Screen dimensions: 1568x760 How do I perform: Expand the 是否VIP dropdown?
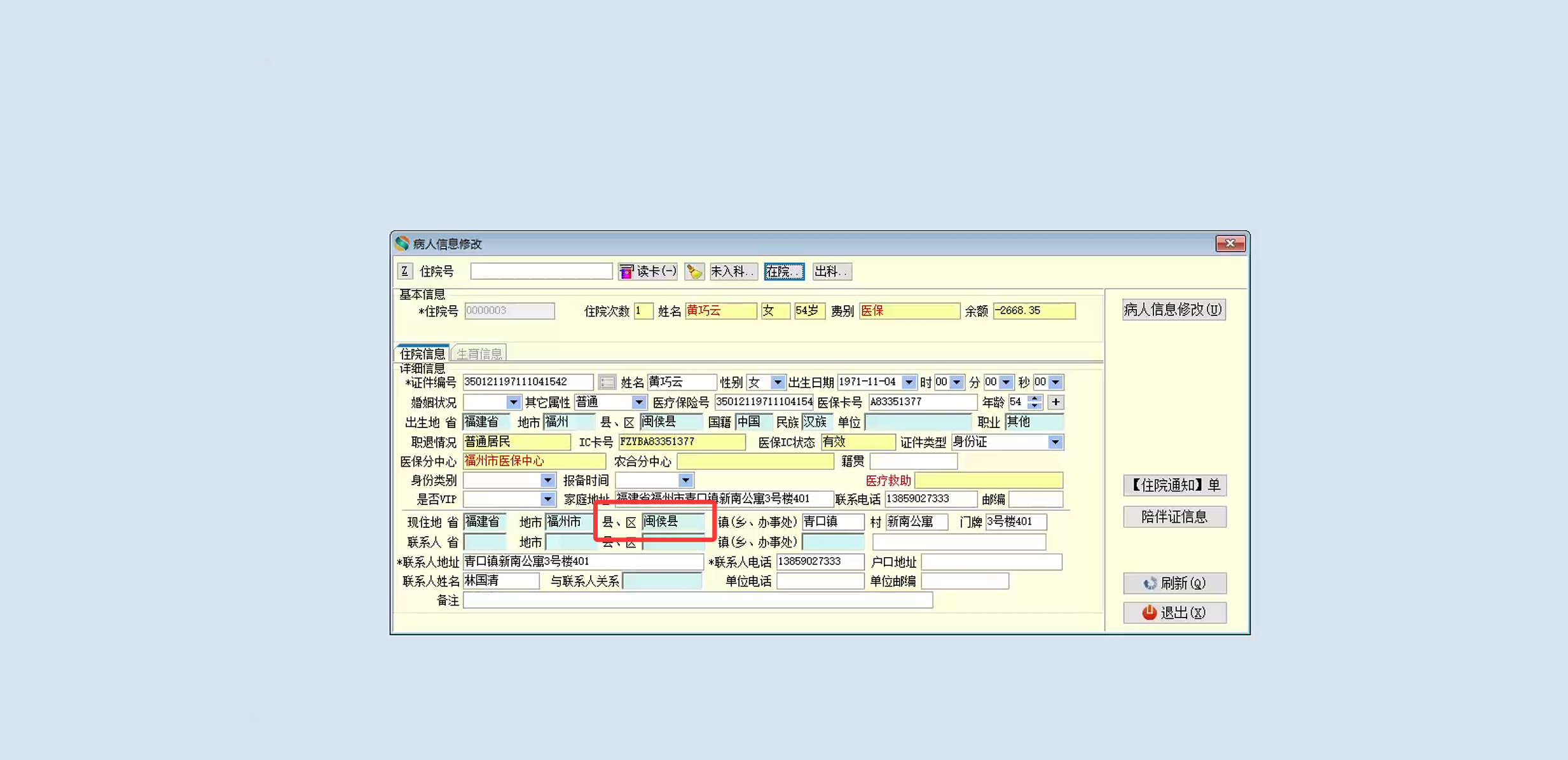tap(547, 500)
